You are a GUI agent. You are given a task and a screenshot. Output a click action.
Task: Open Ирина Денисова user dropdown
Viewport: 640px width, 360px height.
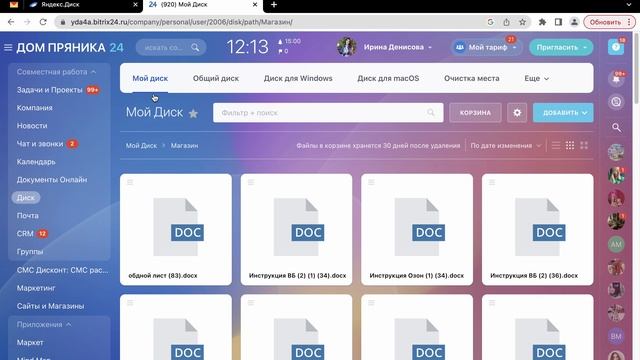[397, 47]
